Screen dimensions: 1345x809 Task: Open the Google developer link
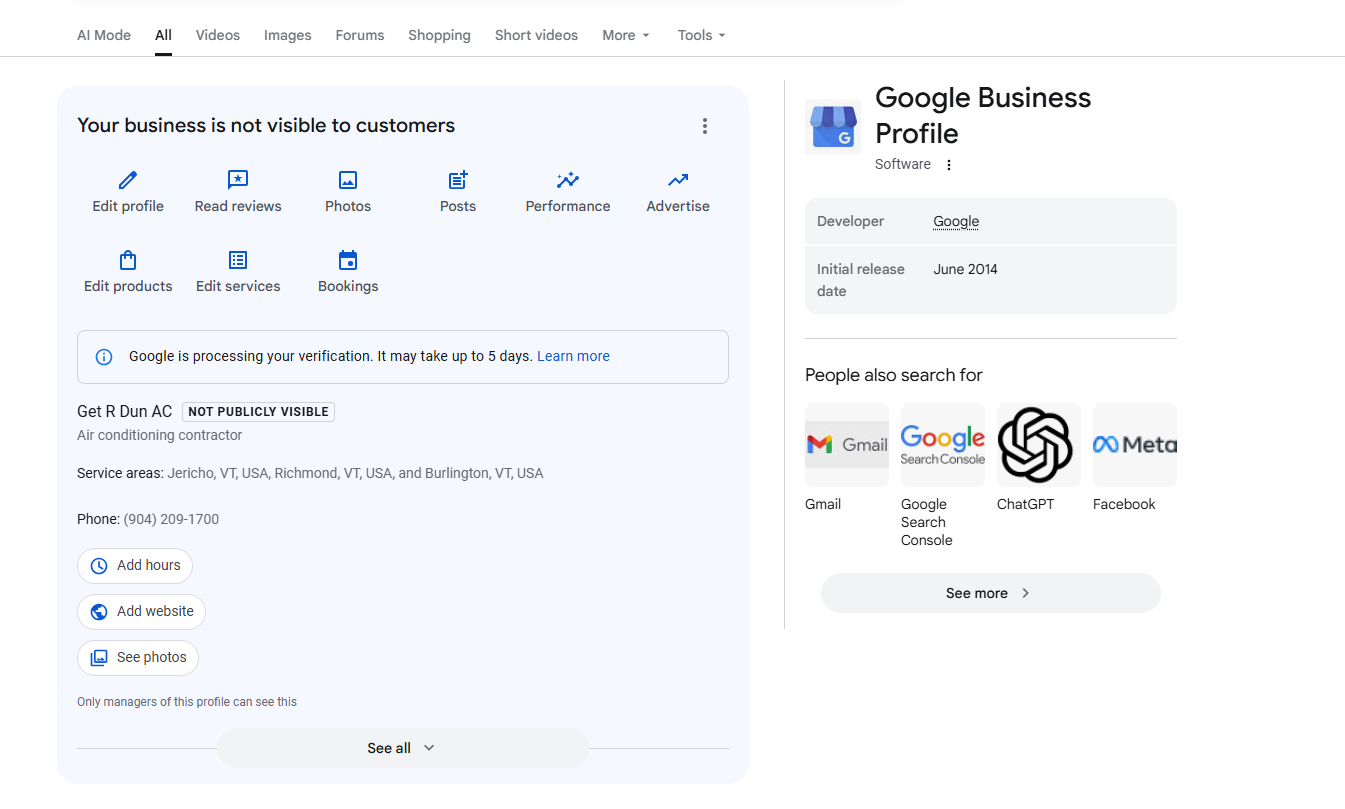pos(956,221)
